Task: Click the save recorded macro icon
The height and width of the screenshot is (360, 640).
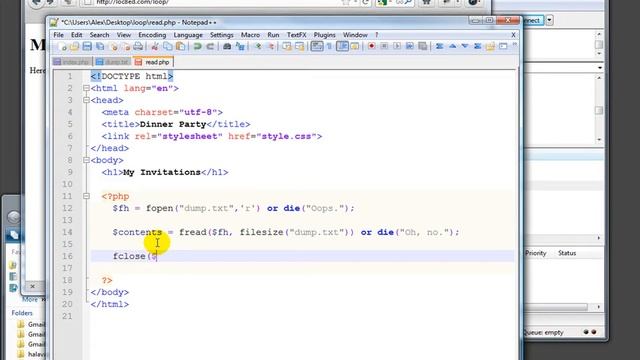Action: click(x=423, y=47)
